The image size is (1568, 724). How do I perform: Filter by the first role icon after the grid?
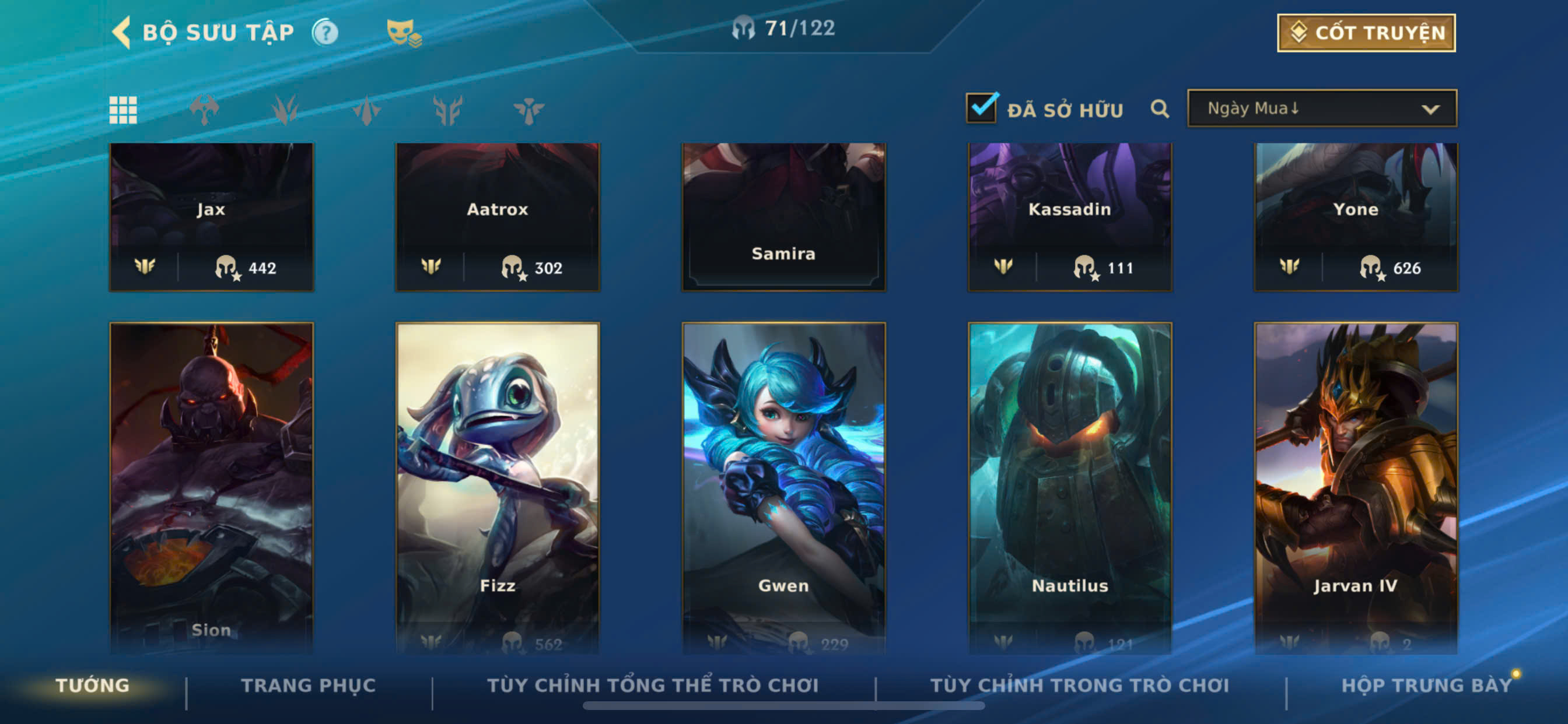204,110
